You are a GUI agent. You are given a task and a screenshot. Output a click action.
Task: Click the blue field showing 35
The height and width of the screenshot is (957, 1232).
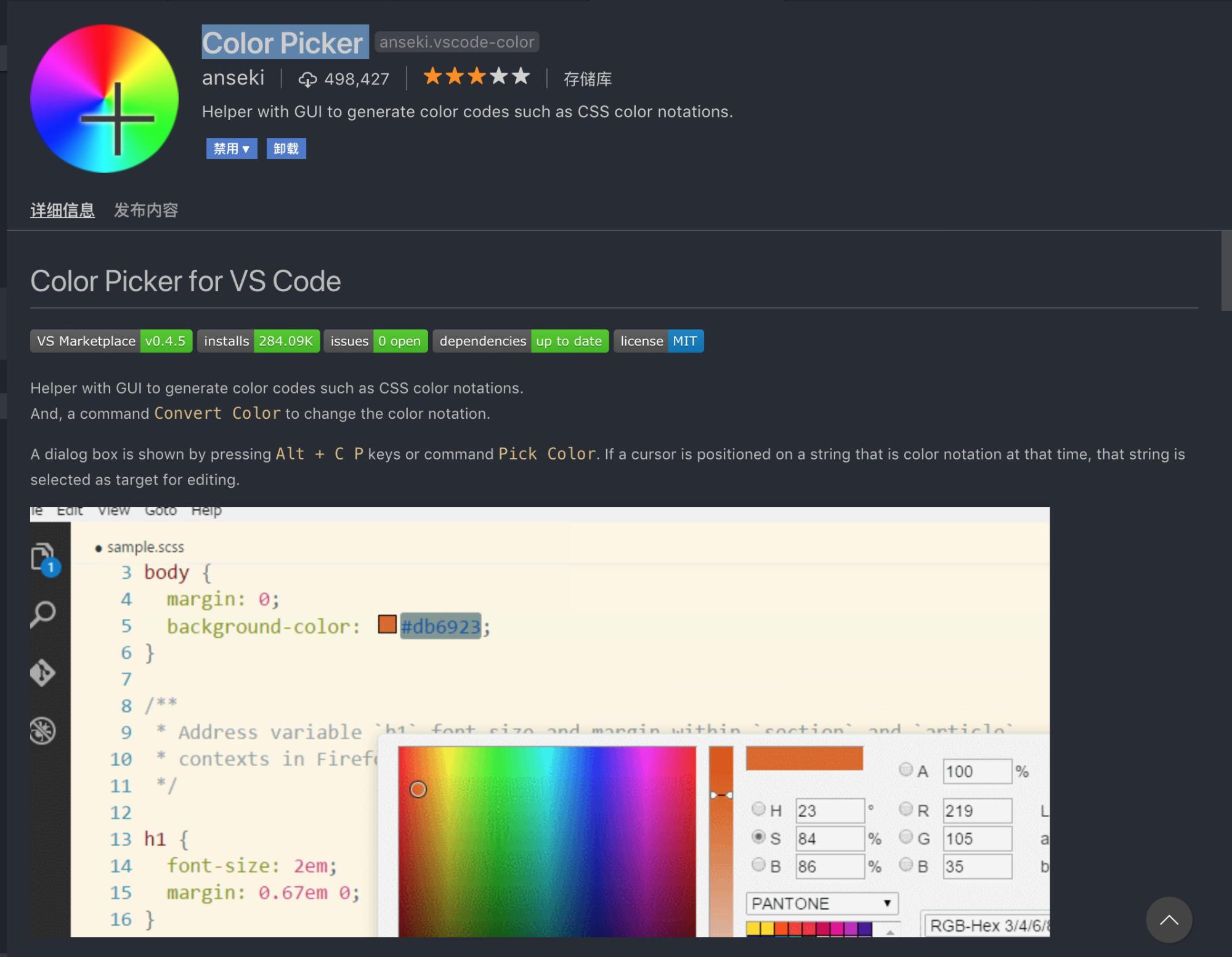(978, 866)
